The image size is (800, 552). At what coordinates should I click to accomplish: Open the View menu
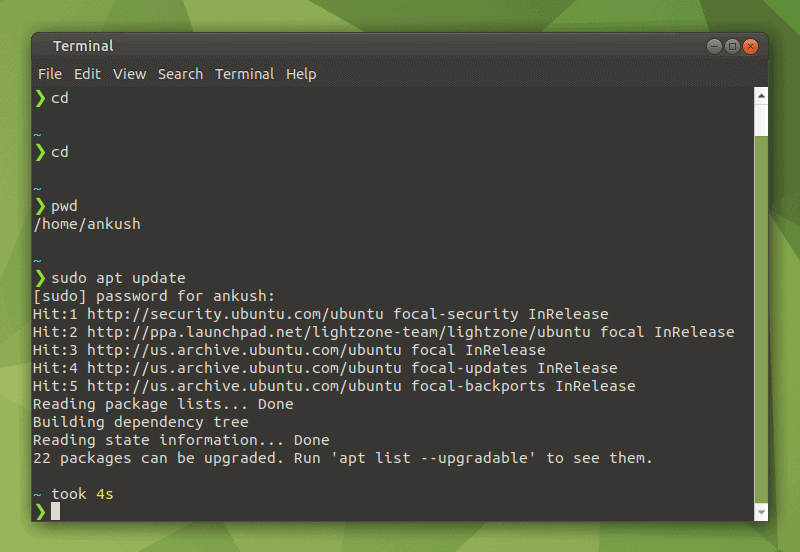pos(129,74)
